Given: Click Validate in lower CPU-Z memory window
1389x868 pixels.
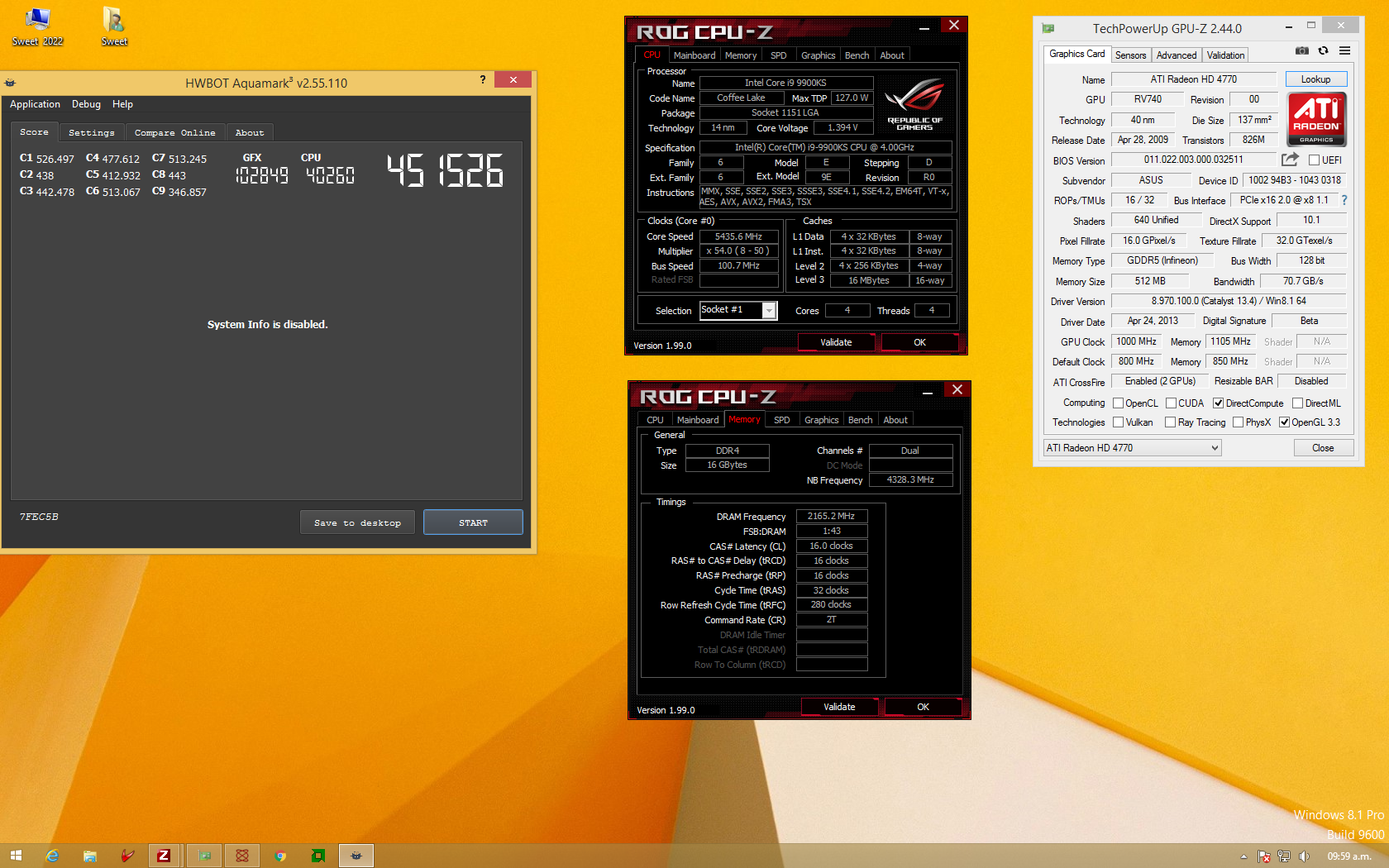Looking at the screenshot, I should click(x=839, y=707).
